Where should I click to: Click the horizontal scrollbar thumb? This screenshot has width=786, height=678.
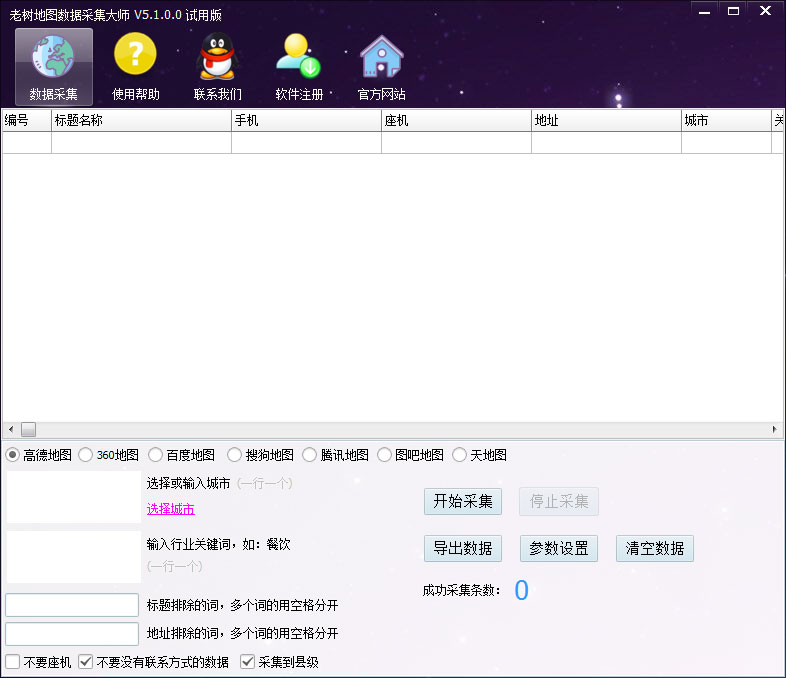(x=29, y=429)
